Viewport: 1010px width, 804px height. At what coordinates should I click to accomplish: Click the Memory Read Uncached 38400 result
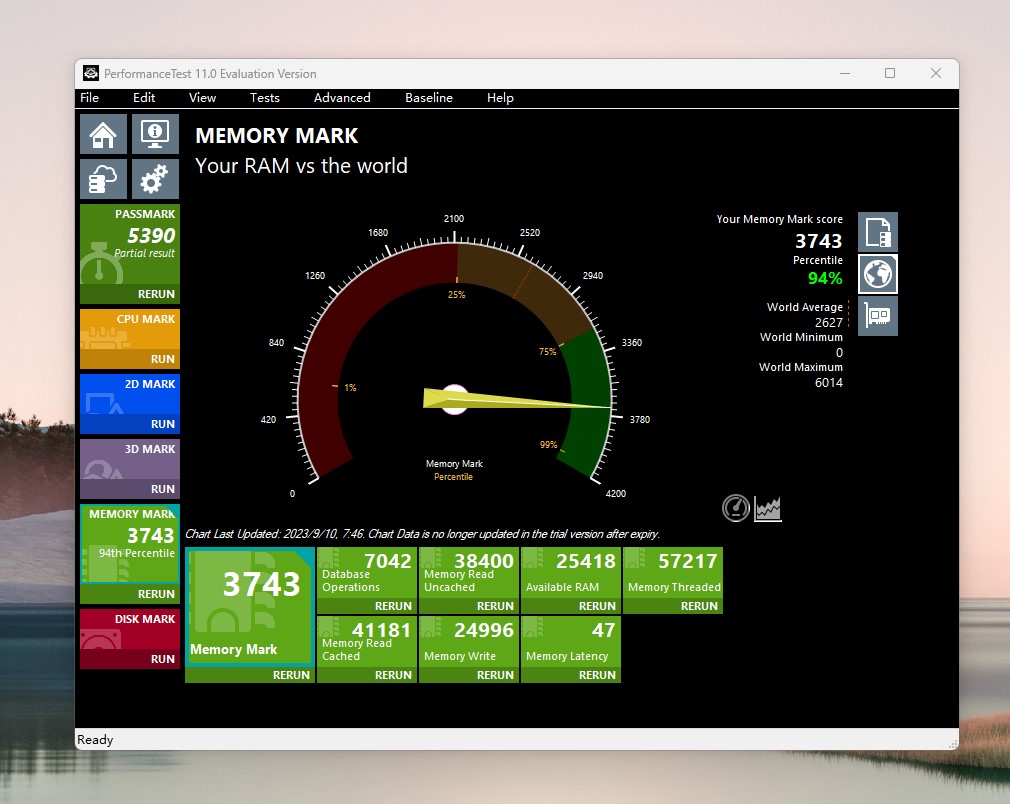click(x=469, y=573)
